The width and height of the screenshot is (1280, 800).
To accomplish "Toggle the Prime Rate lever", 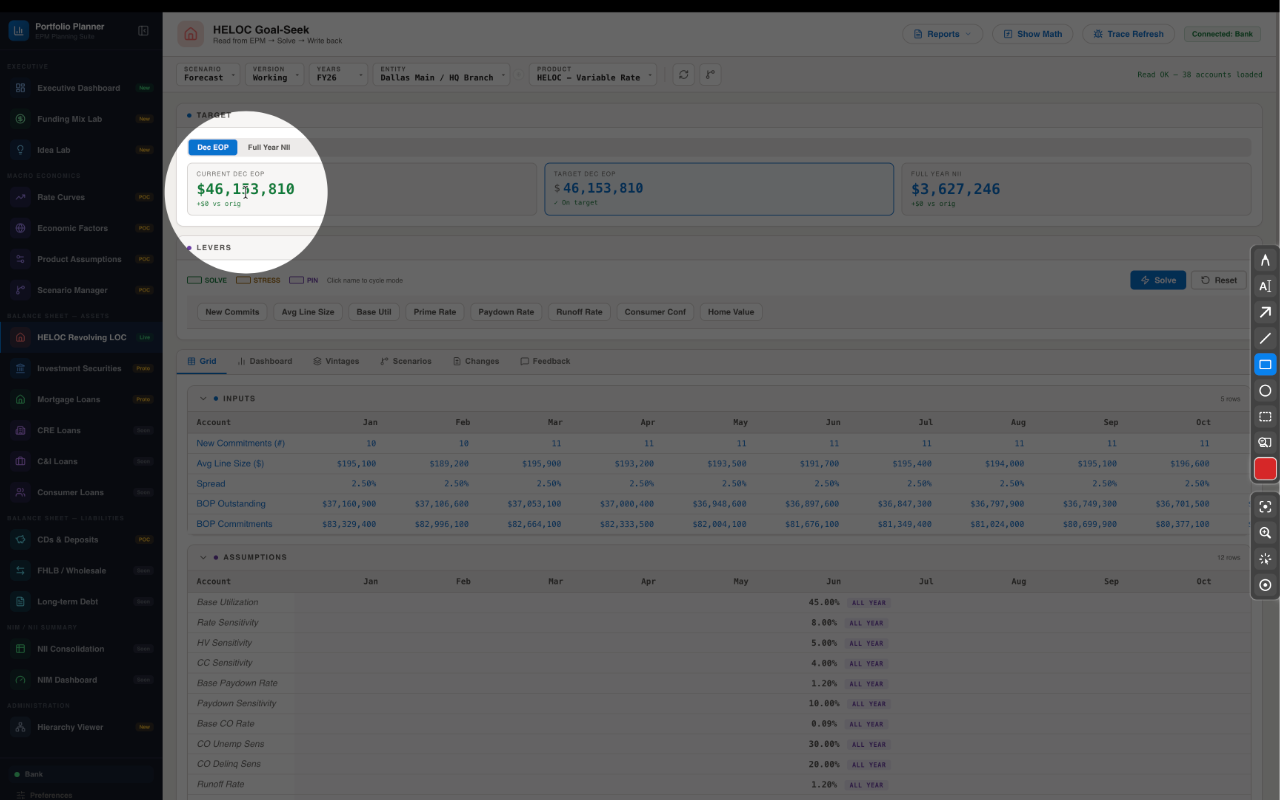I will click(x=435, y=312).
